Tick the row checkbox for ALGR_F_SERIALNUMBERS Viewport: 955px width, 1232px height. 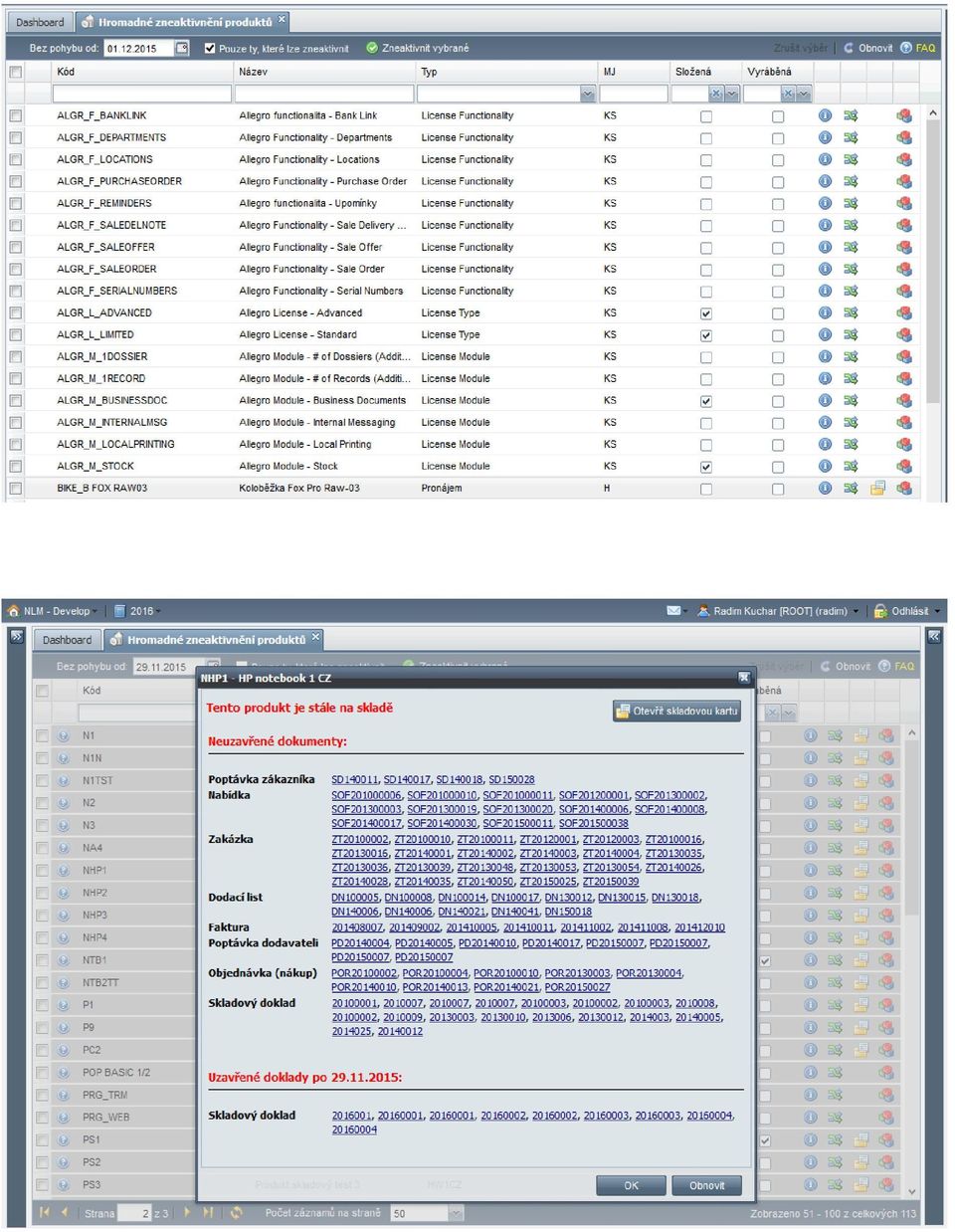coord(15,291)
